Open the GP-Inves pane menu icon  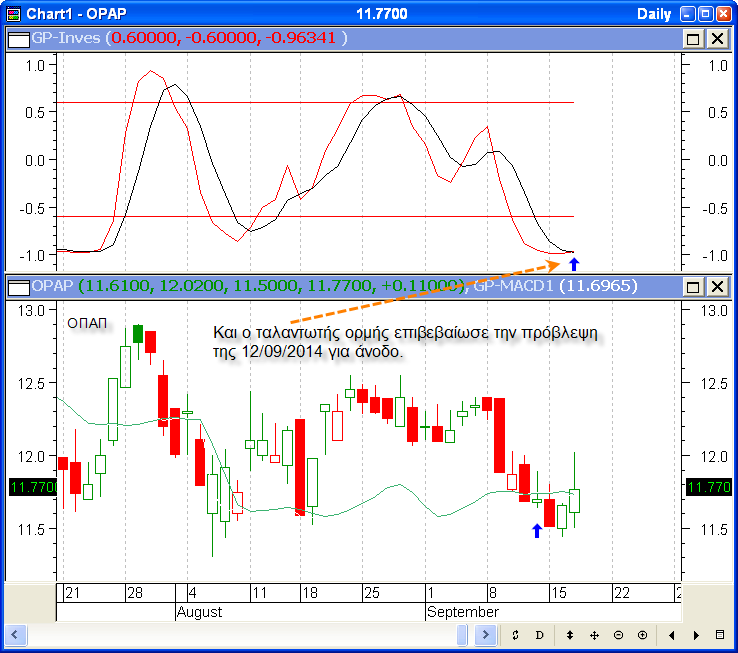pos(17,38)
